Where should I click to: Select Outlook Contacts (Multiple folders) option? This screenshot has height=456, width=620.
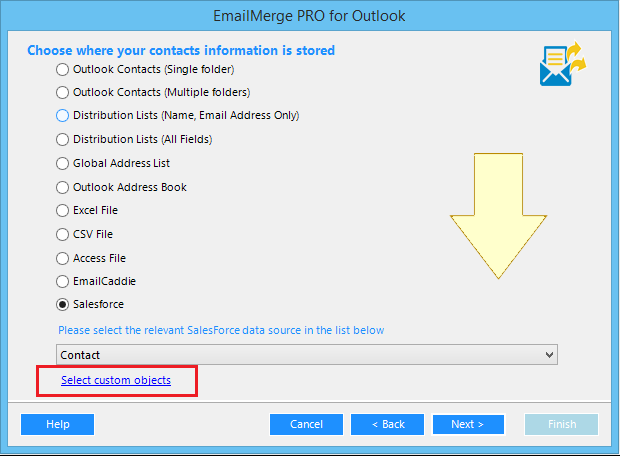coord(63,93)
